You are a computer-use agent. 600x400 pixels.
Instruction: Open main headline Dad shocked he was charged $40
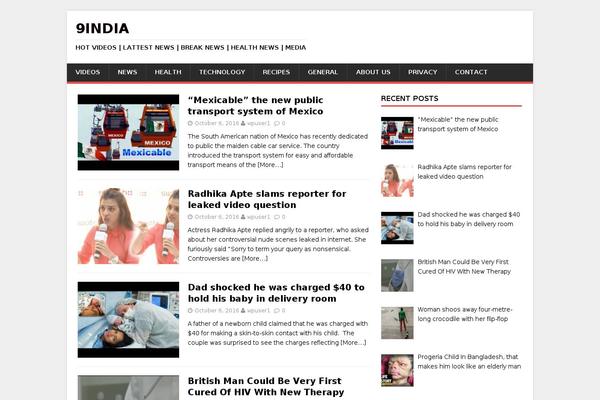(276, 293)
